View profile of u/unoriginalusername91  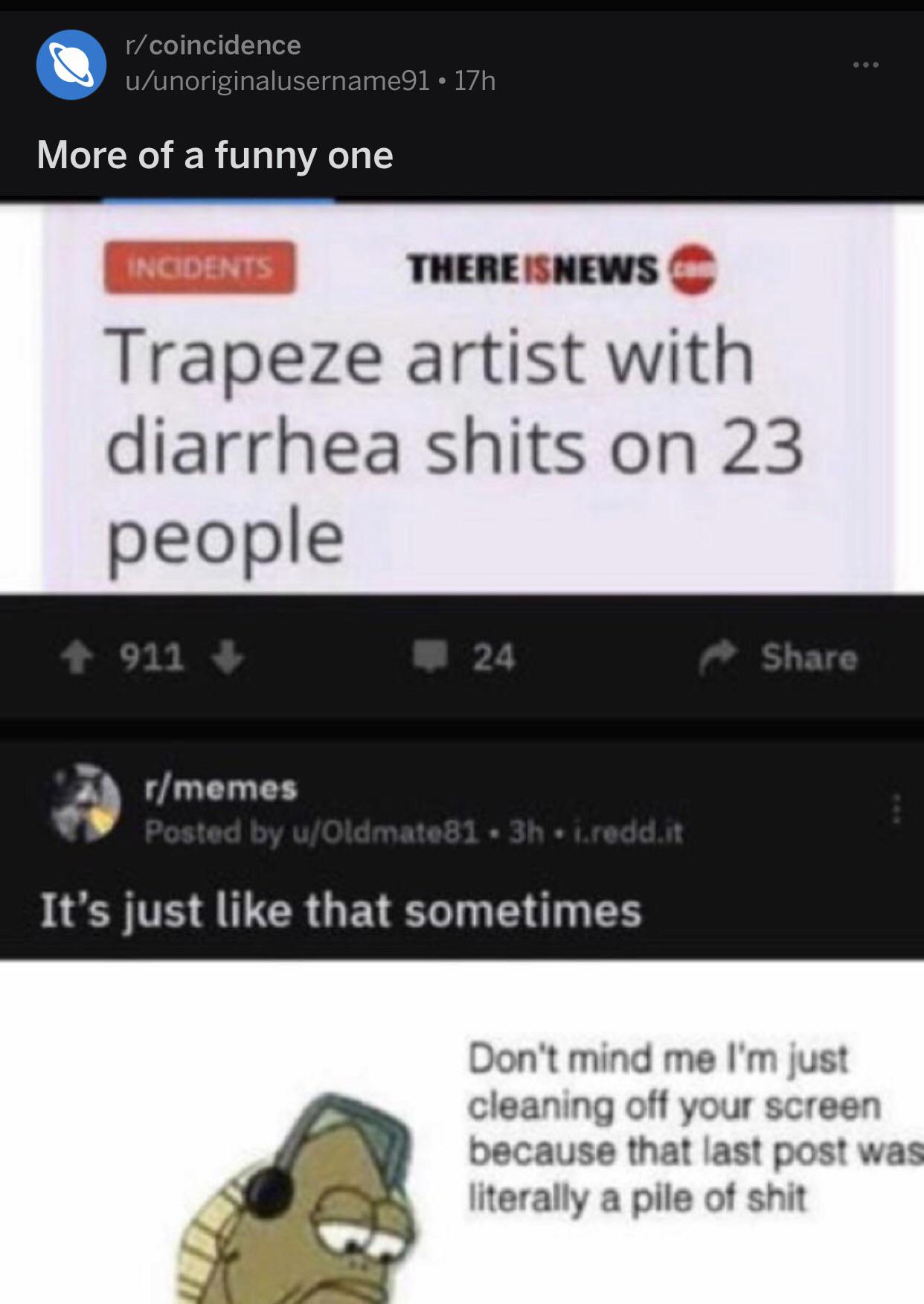coord(277,80)
